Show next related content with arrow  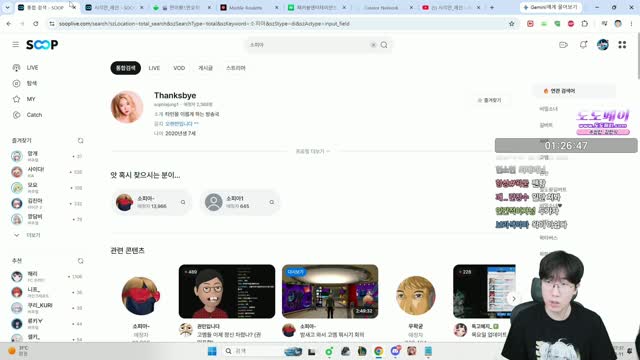pyautogui.click(x=513, y=299)
